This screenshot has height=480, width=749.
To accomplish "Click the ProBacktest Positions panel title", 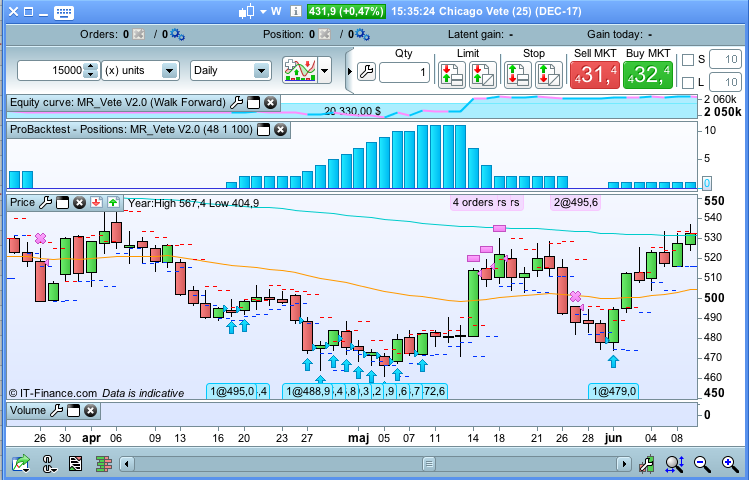I will pos(131,129).
